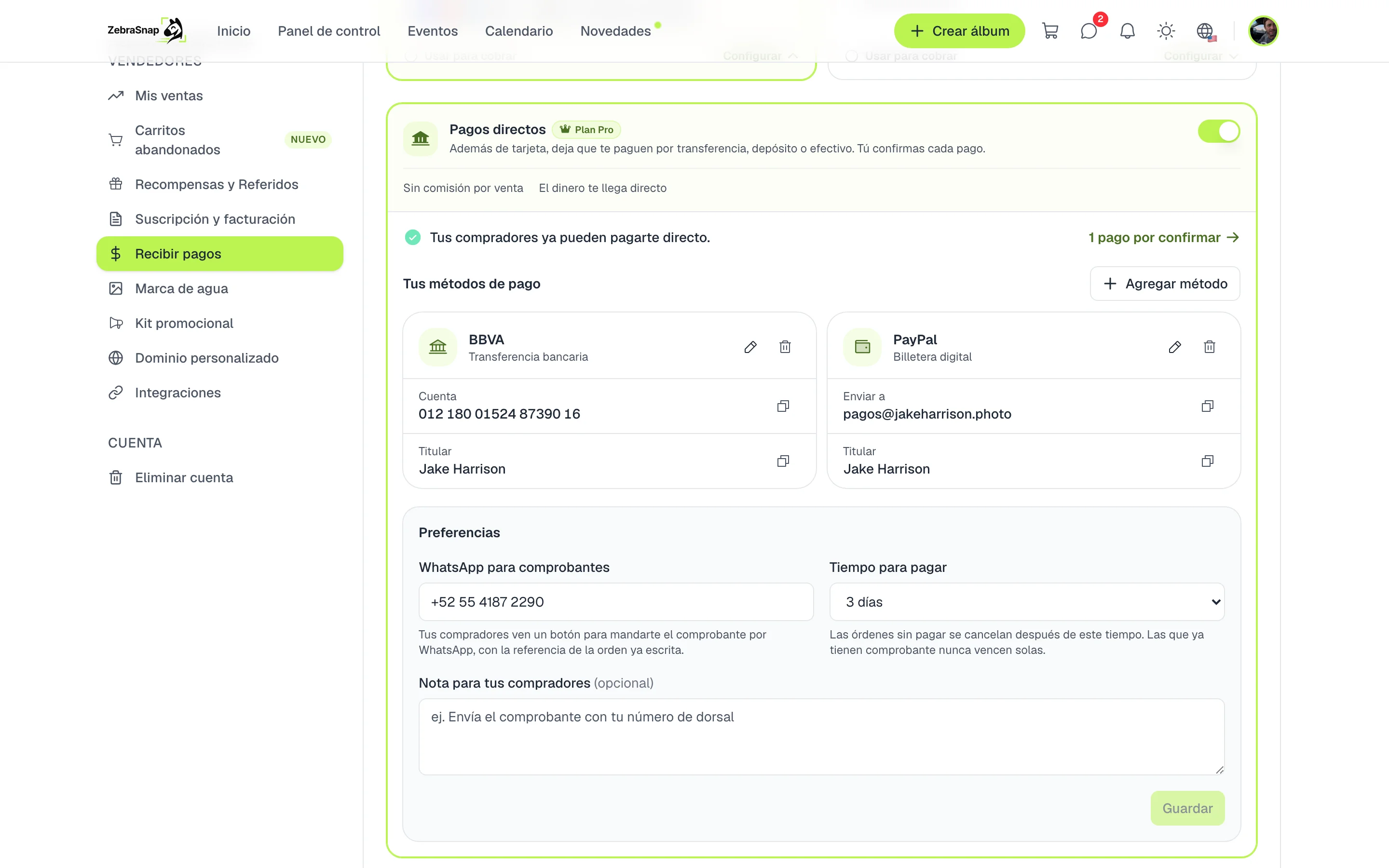Click the Nota para tus compradores textarea
This screenshot has height=868, width=1389.
click(821, 736)
